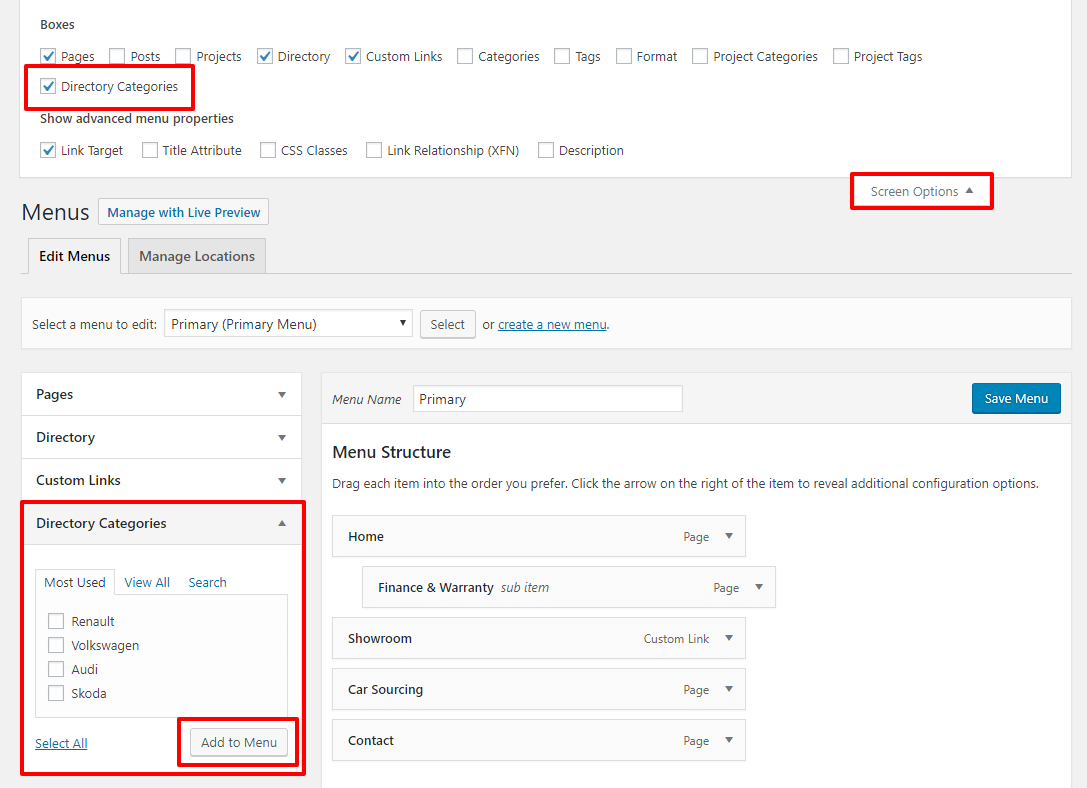Open the Showroom custom link settings
The image size is (1087, 788).
(729, 638)
